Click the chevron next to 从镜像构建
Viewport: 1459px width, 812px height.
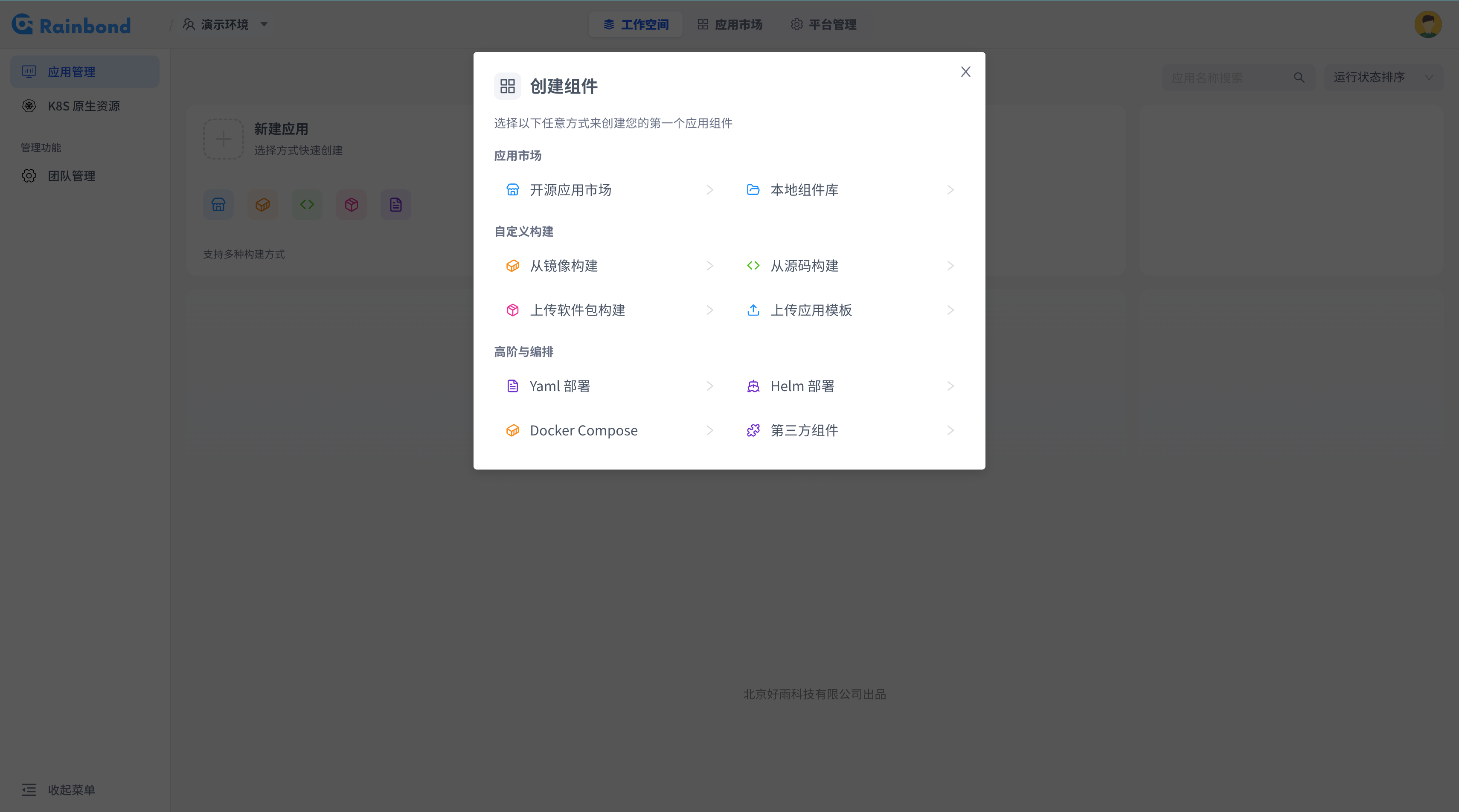point(710,266)
